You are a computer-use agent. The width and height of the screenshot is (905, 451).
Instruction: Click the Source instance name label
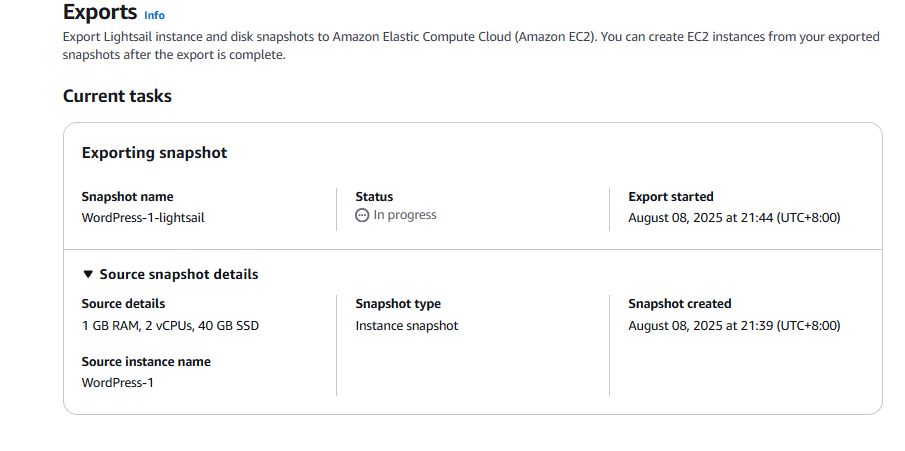tap(146, 361)
